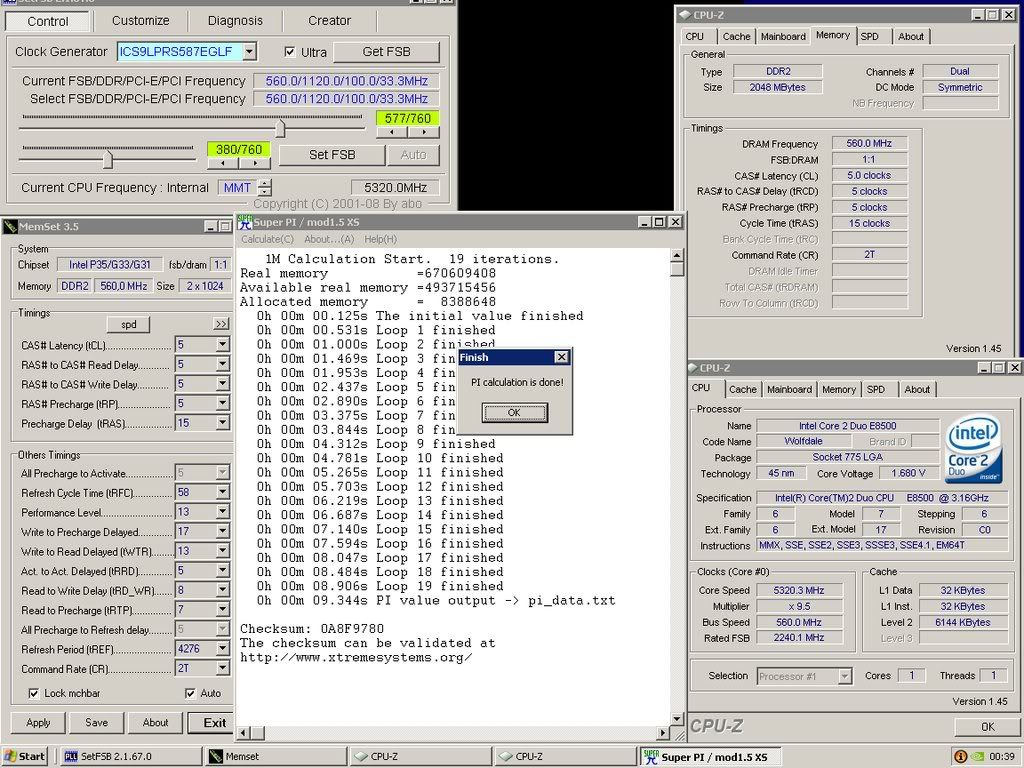Click the Apply button in MemSet
Image resolution: width=1024 pixels, height=768 pixels.
point(38,722)
